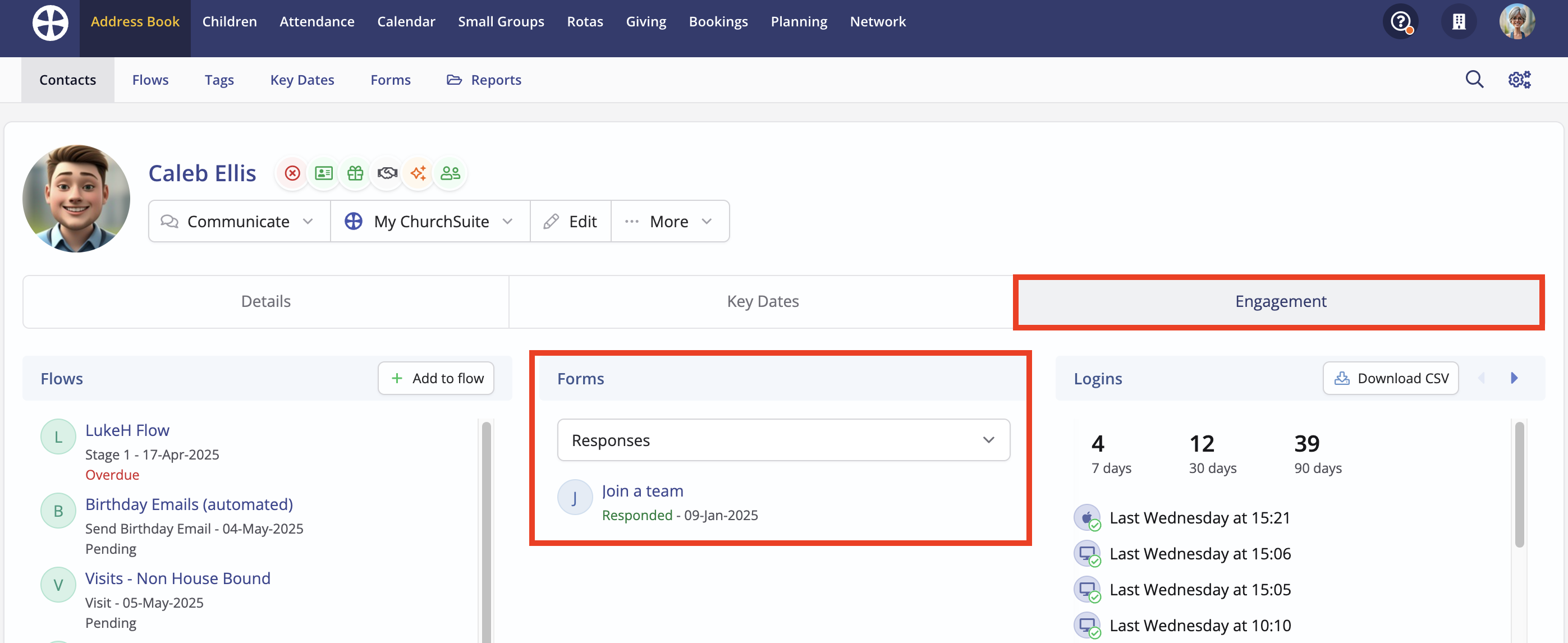Click Add to flow button
Screen dimensions: 1568x643
(436, 378)
